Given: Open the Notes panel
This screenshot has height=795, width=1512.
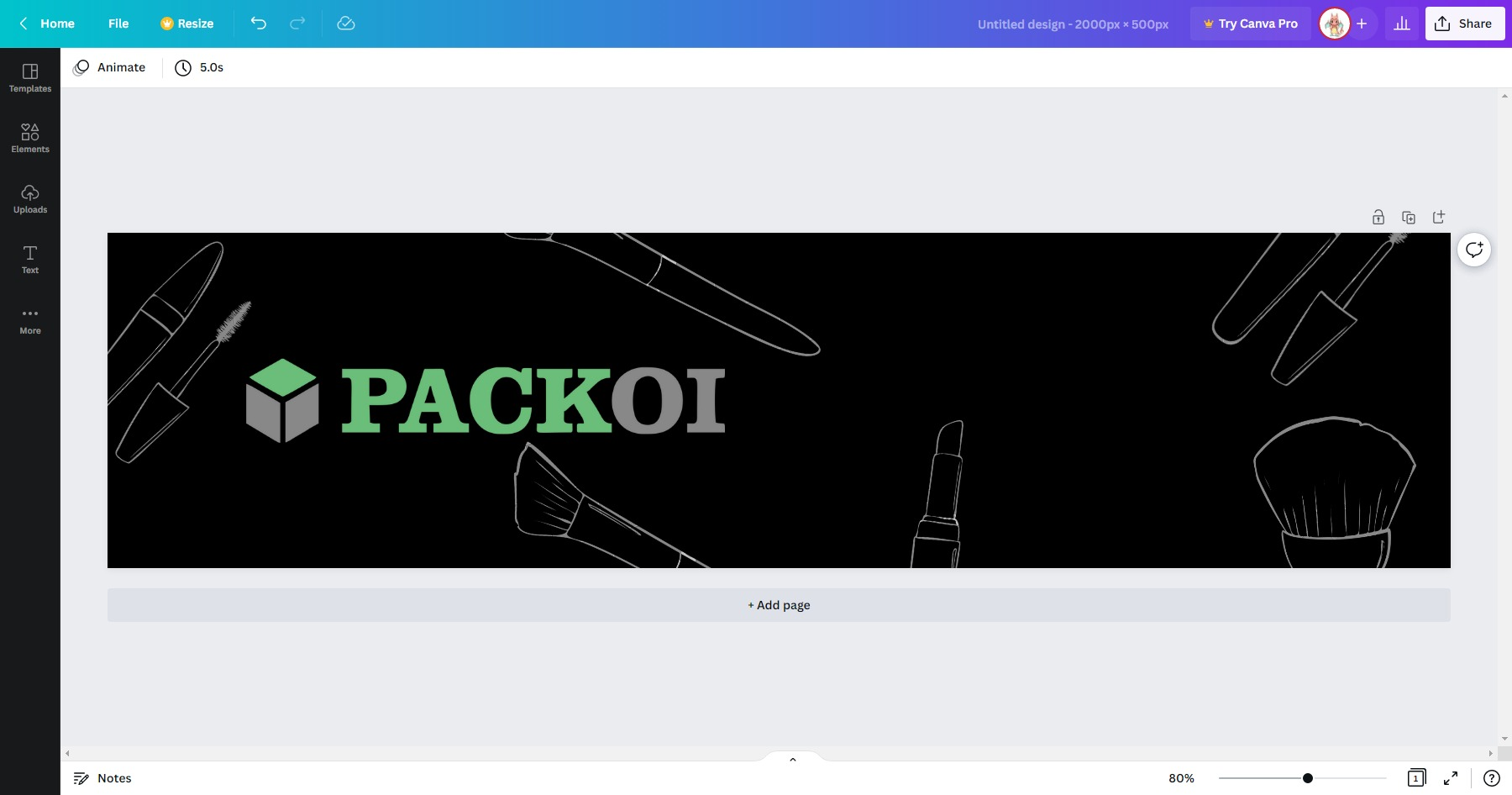Looking at the screenshot, I should 102,778.
